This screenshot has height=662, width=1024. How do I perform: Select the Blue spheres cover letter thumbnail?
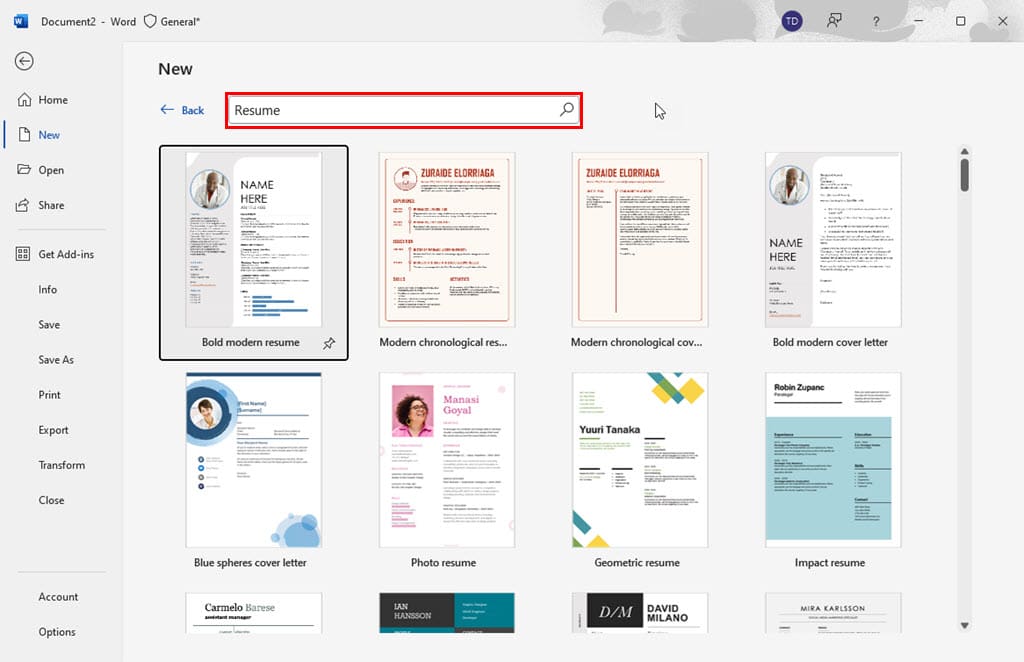(x=253, y=460)
